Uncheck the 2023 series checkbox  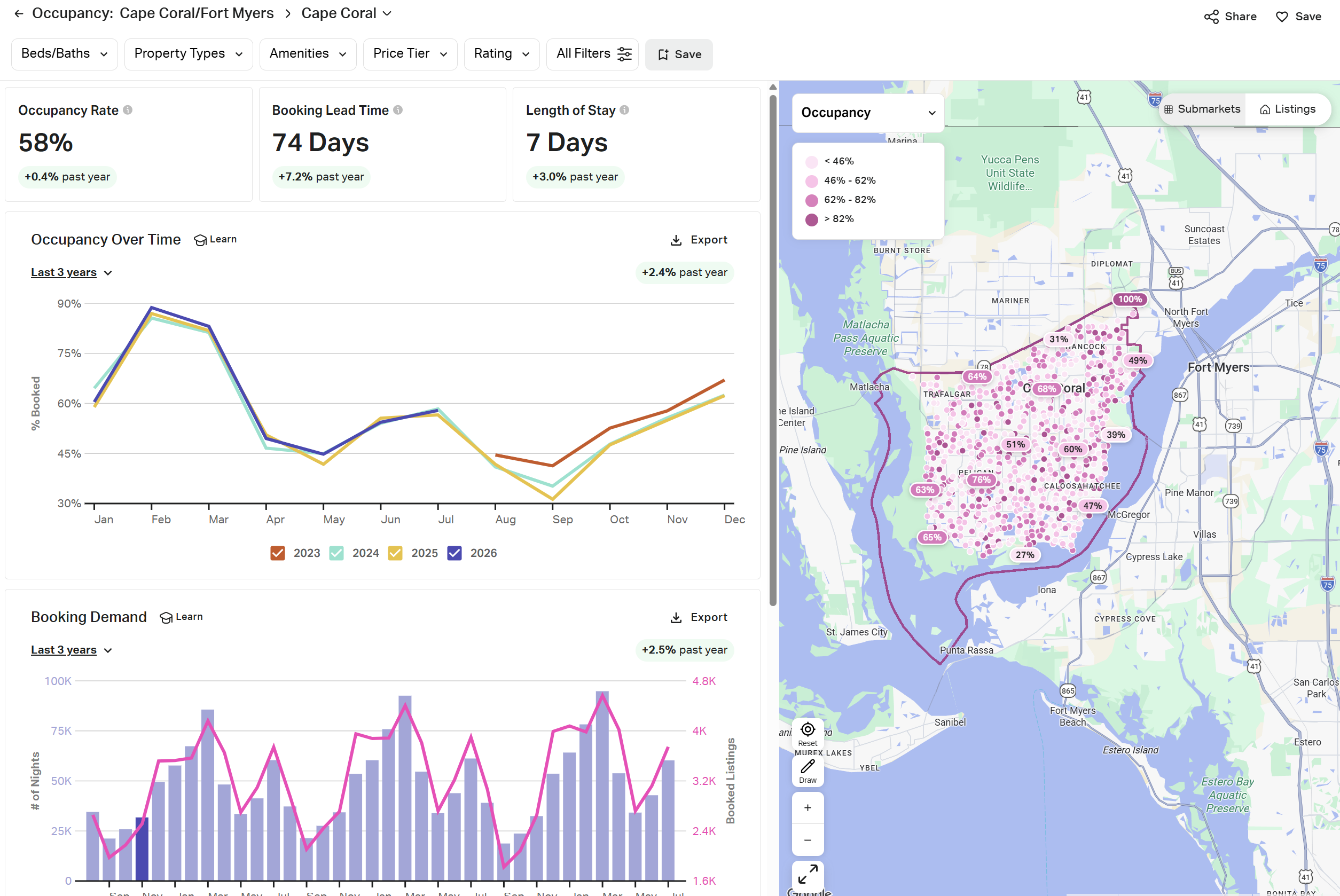(x=278, y=553)
